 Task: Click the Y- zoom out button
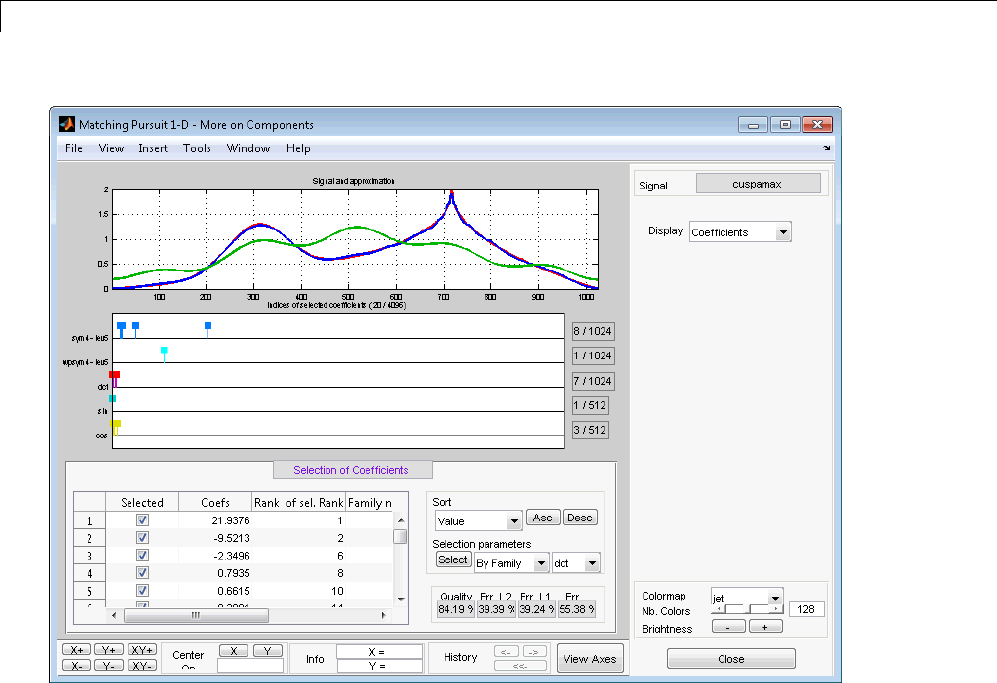tap(108, 665)
